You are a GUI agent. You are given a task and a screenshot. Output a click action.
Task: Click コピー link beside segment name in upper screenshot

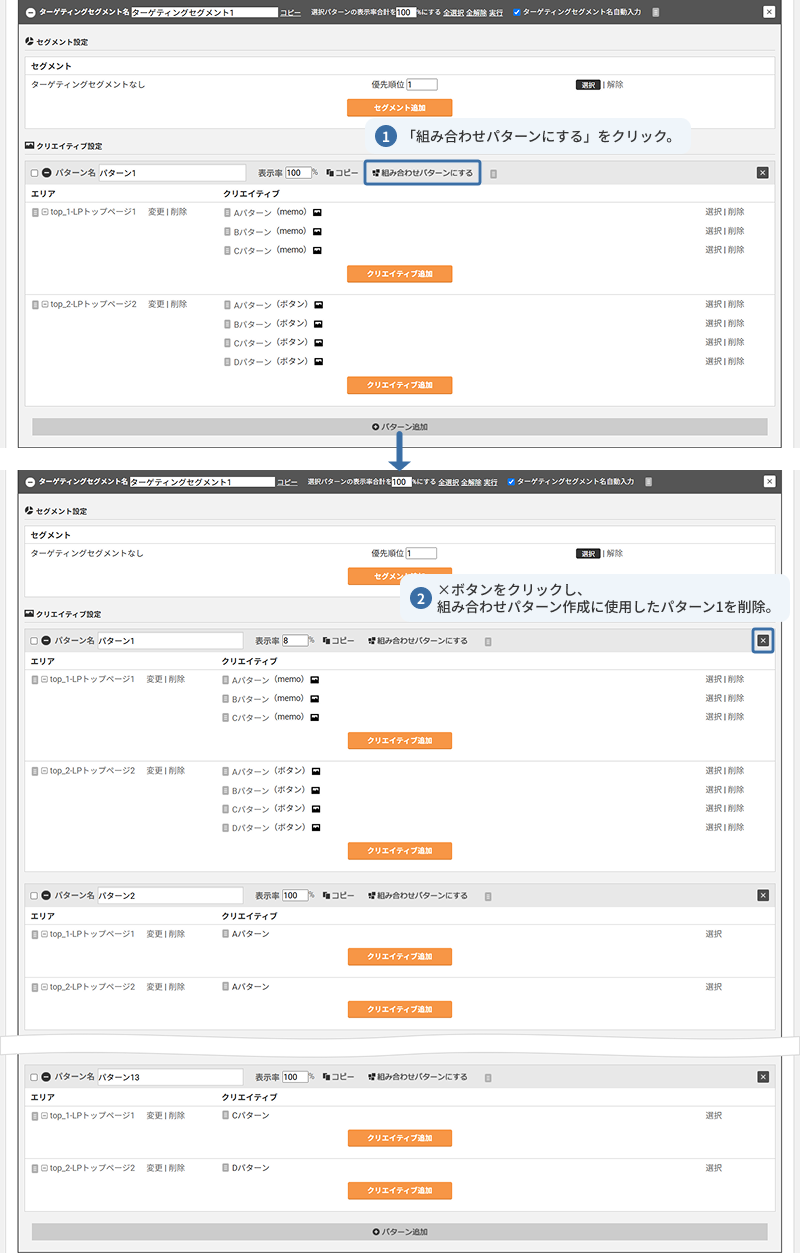[289, 12]
